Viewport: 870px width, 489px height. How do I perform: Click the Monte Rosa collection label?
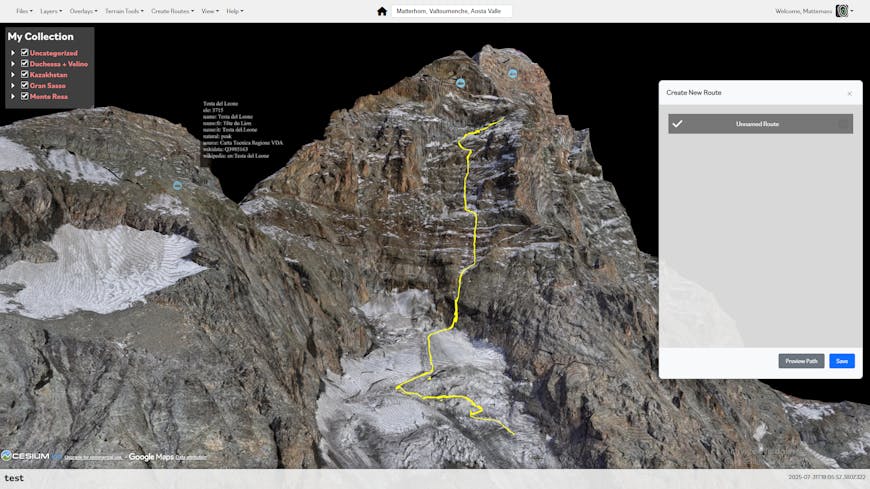pyautogui.click(x=49, y=96)
